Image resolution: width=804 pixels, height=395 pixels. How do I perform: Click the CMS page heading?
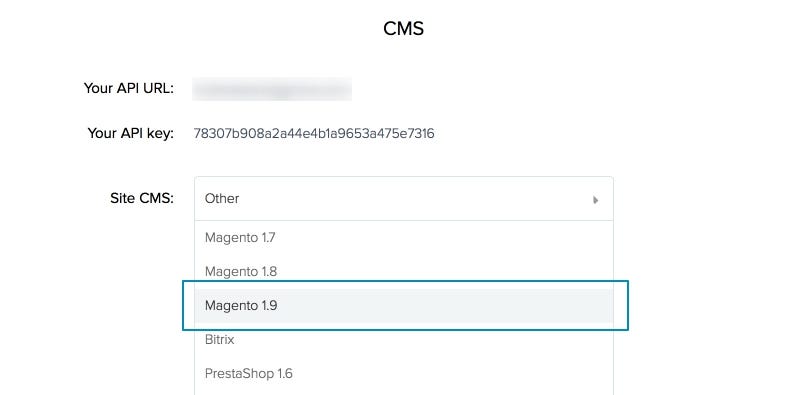[404, 29]
